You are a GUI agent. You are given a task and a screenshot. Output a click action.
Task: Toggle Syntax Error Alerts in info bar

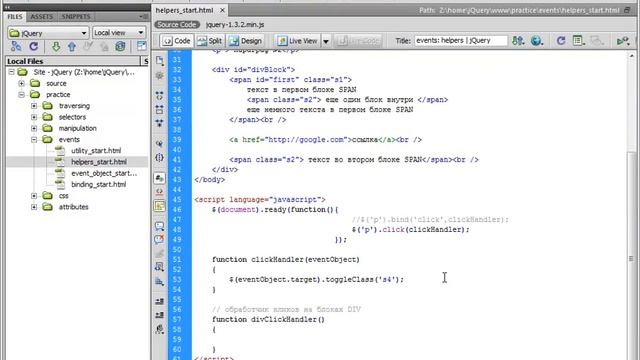point(160,205)
